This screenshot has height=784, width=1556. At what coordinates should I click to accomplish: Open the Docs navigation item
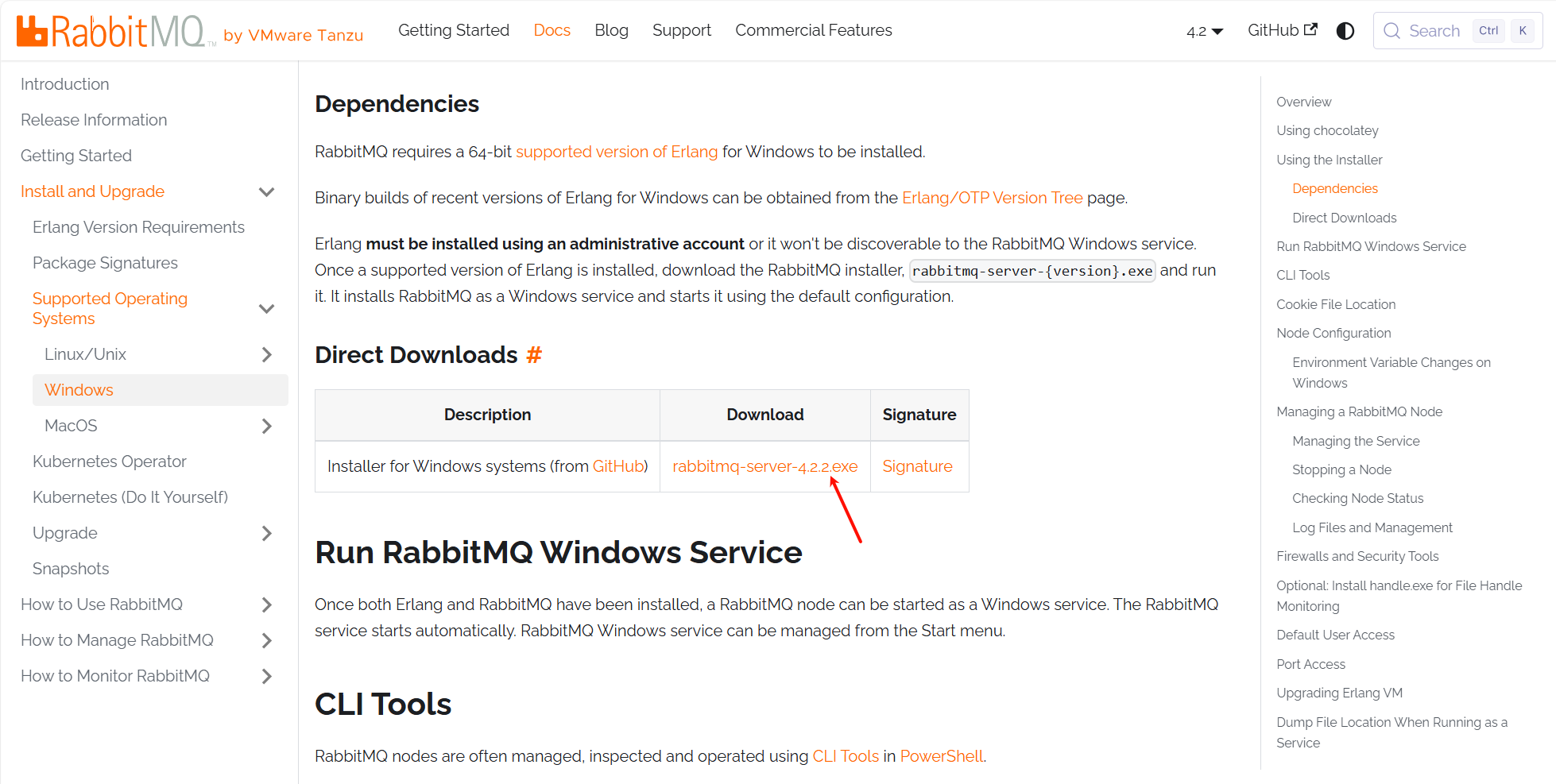tap(552, 30)
